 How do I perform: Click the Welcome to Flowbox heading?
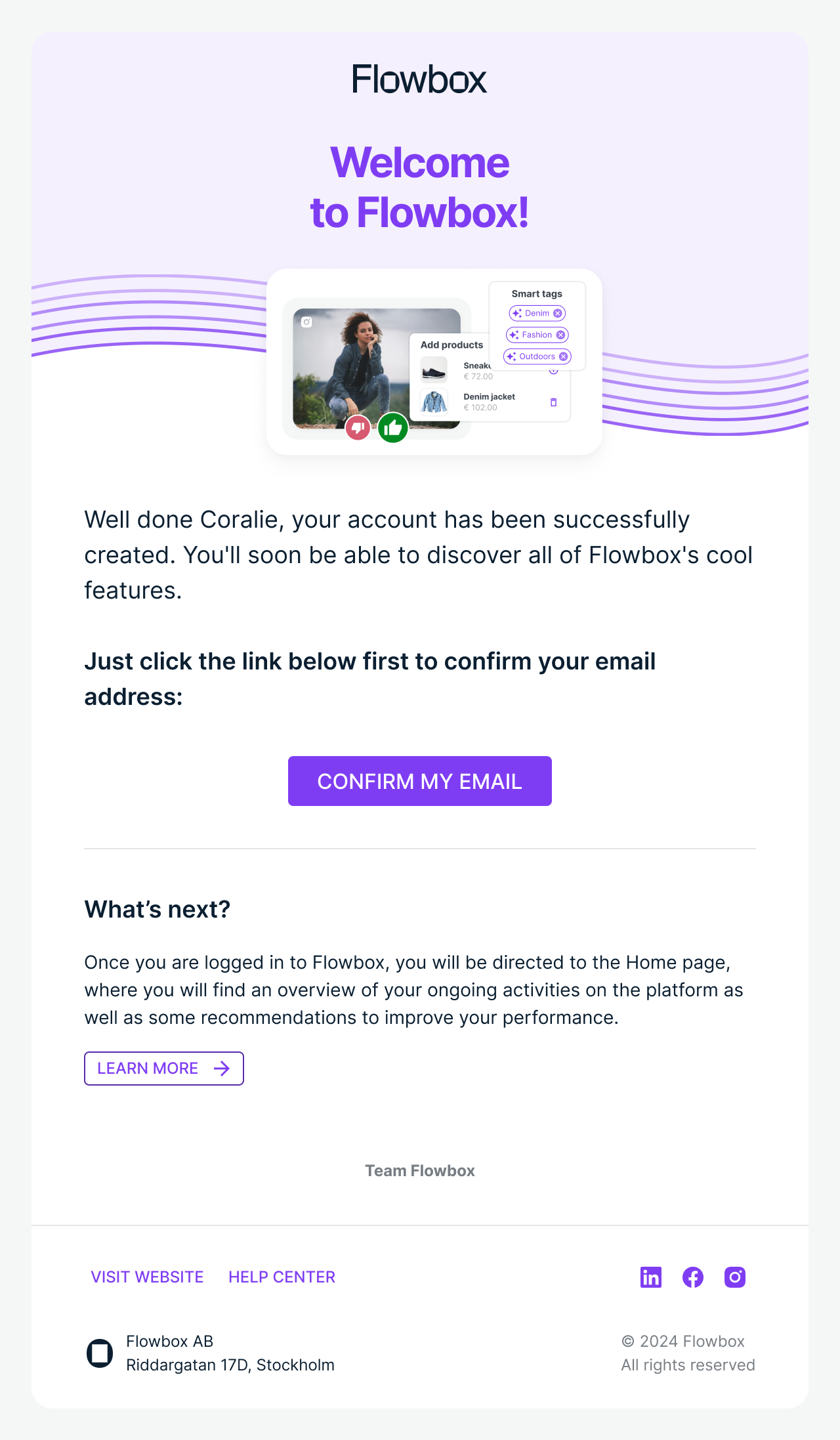419,188
